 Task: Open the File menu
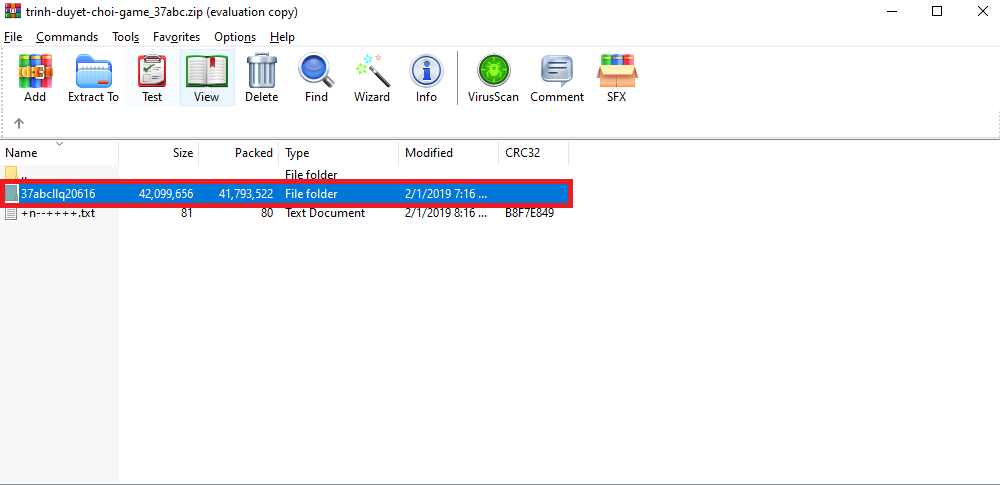tap(13, 37)
